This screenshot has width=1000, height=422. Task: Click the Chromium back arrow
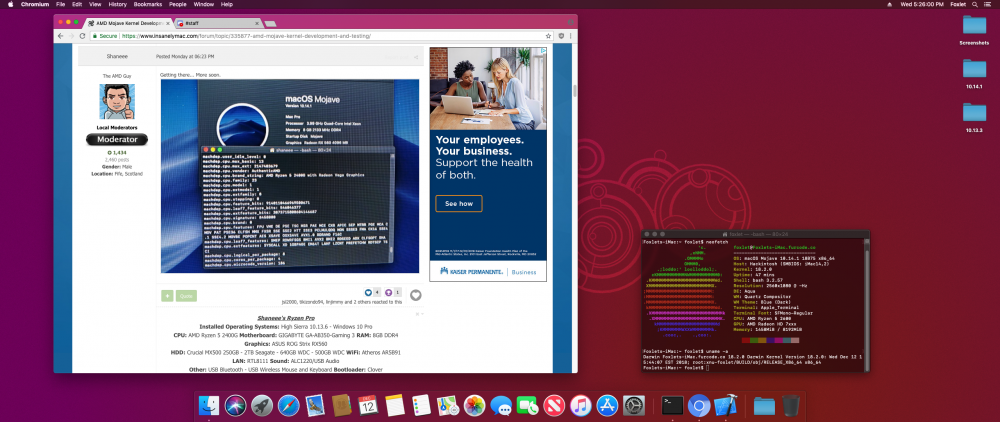61,36
